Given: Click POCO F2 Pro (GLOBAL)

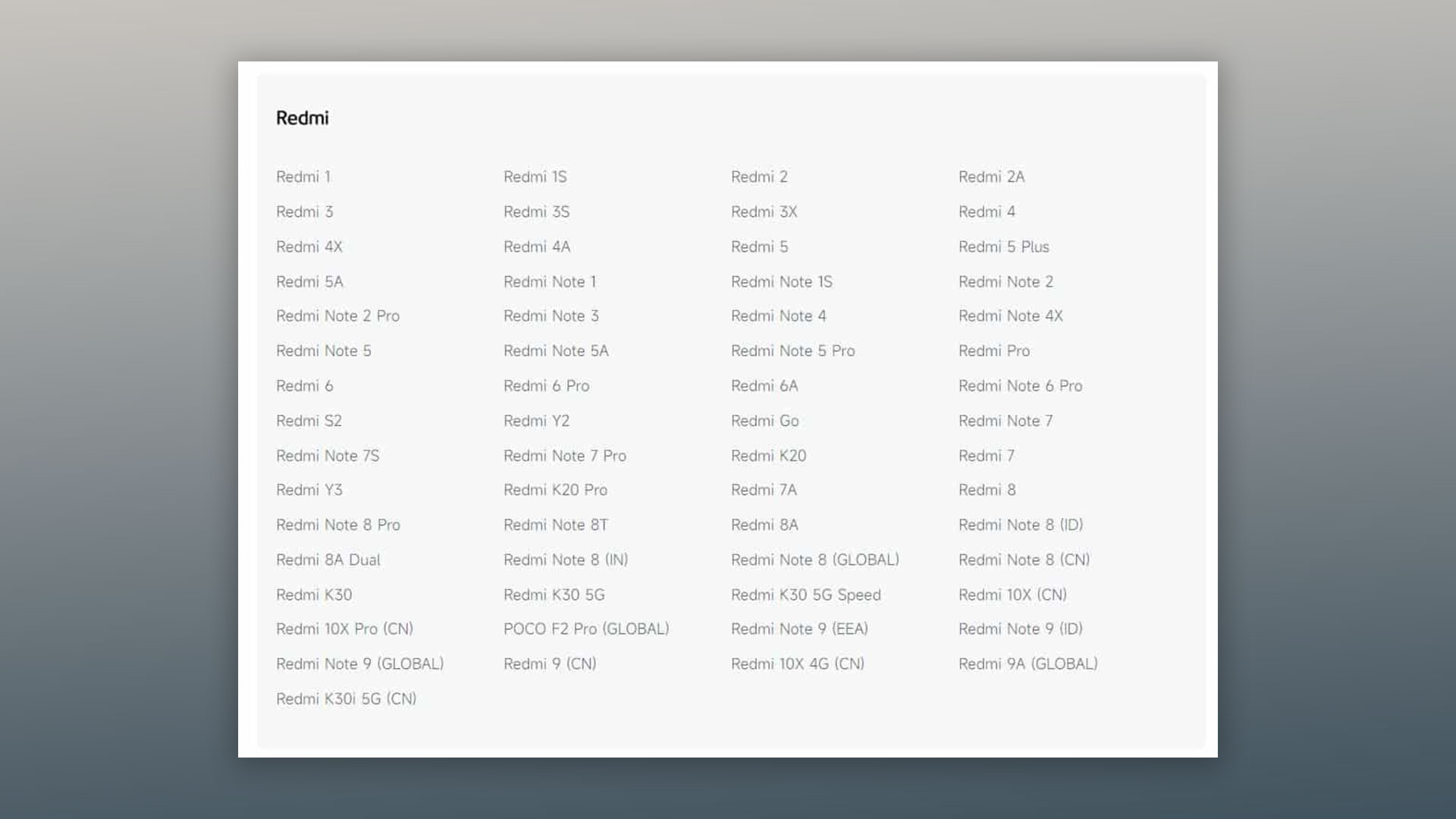Looking at the screenshot, I should click(586, 629).
